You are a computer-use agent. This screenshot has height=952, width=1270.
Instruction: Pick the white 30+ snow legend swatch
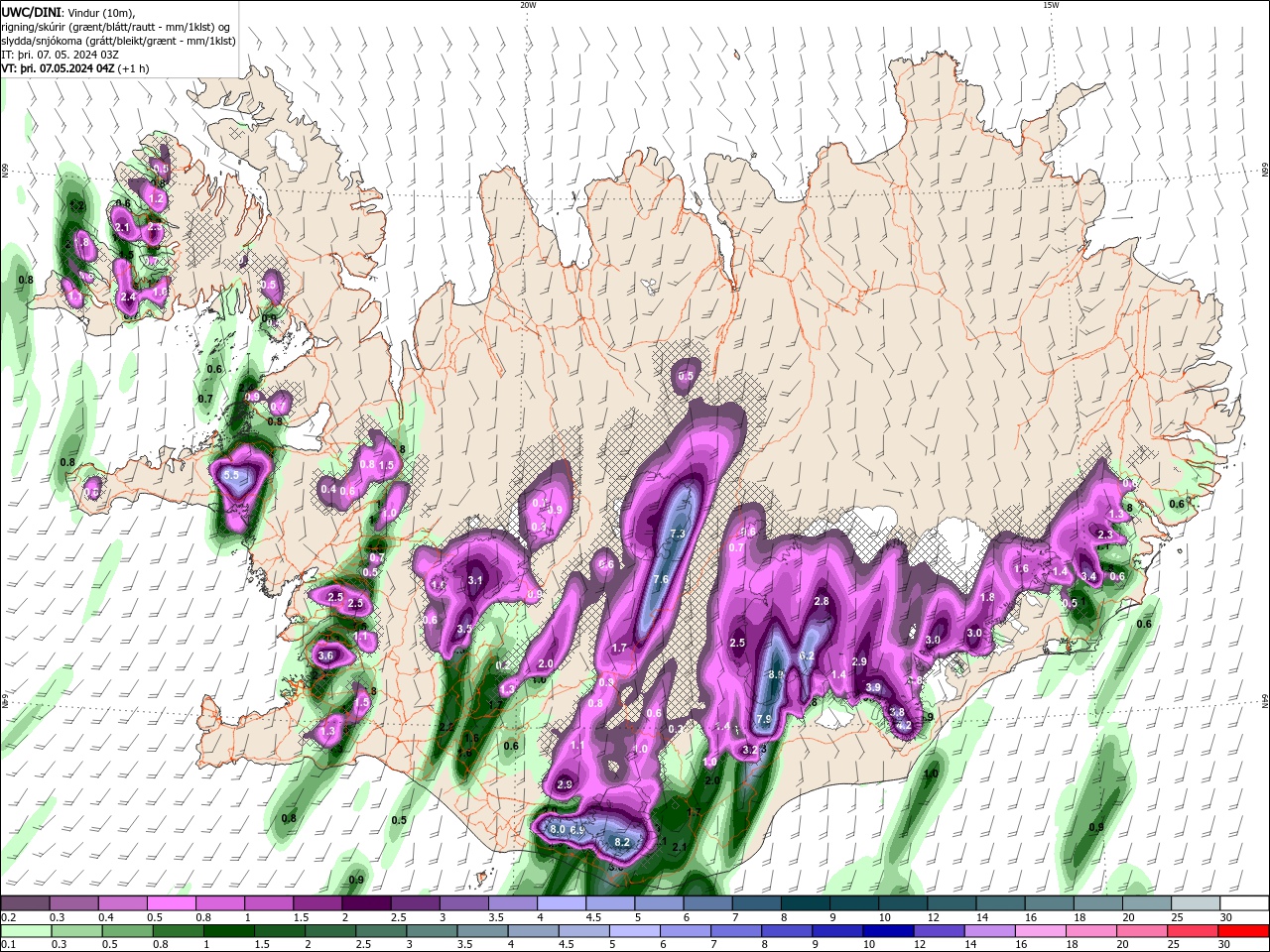coord(1244,903)
